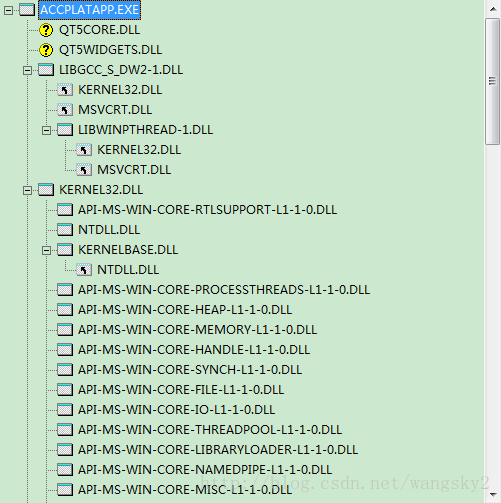Collapse the LIBWINPTHREAD-1.DLL node
This screenshot has width=501, height=503.
[46, 130]
